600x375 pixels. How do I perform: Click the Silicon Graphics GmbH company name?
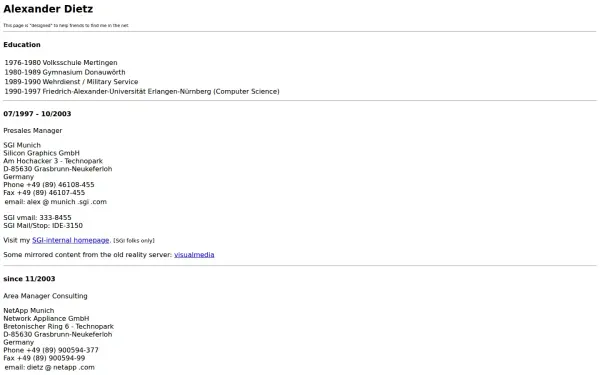41,153
